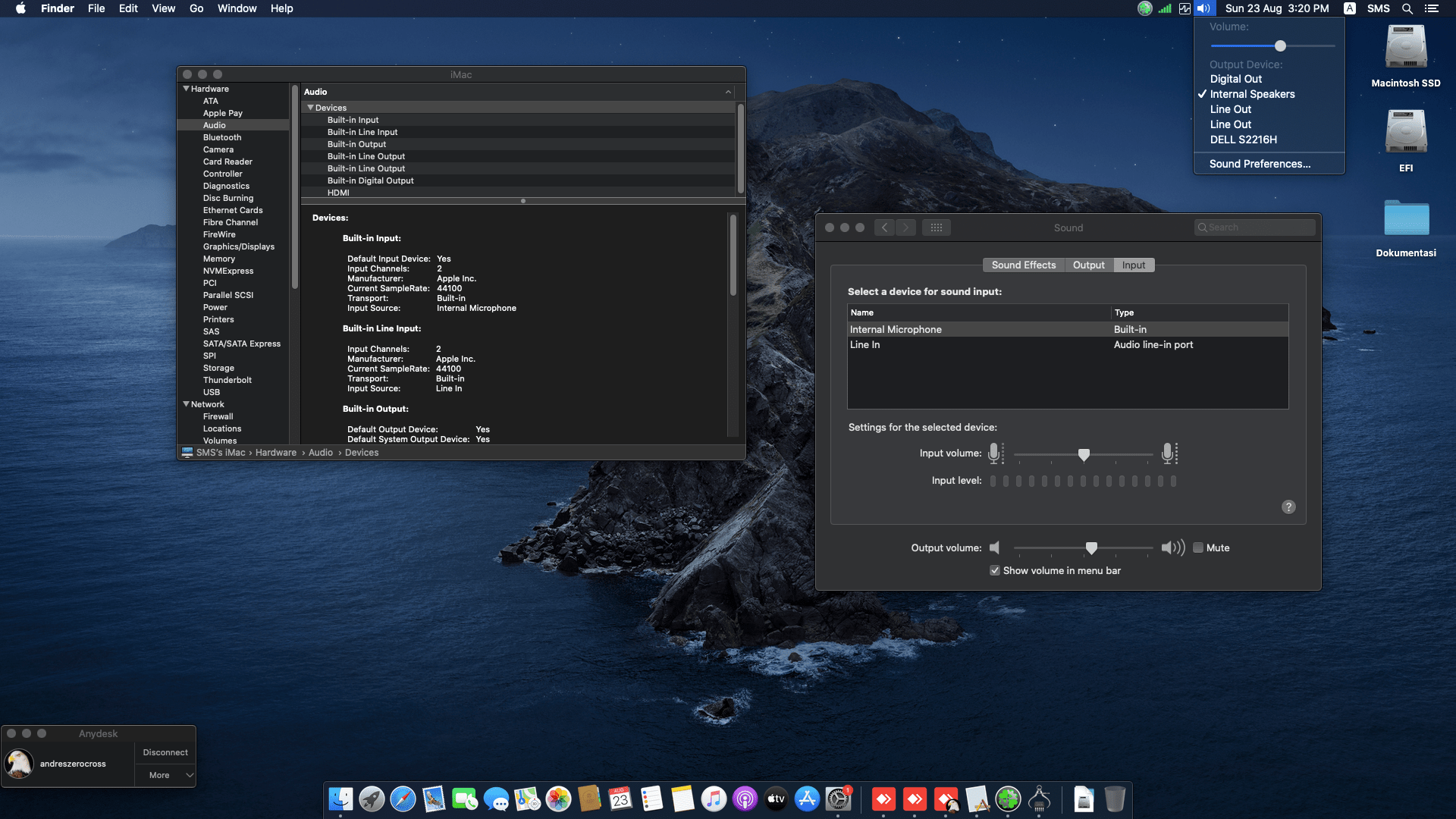Image resolution: width=1456 pixels, height=819 pixels.
Task: Open System Preferences from the Dock
Action: tap(837, 799)
